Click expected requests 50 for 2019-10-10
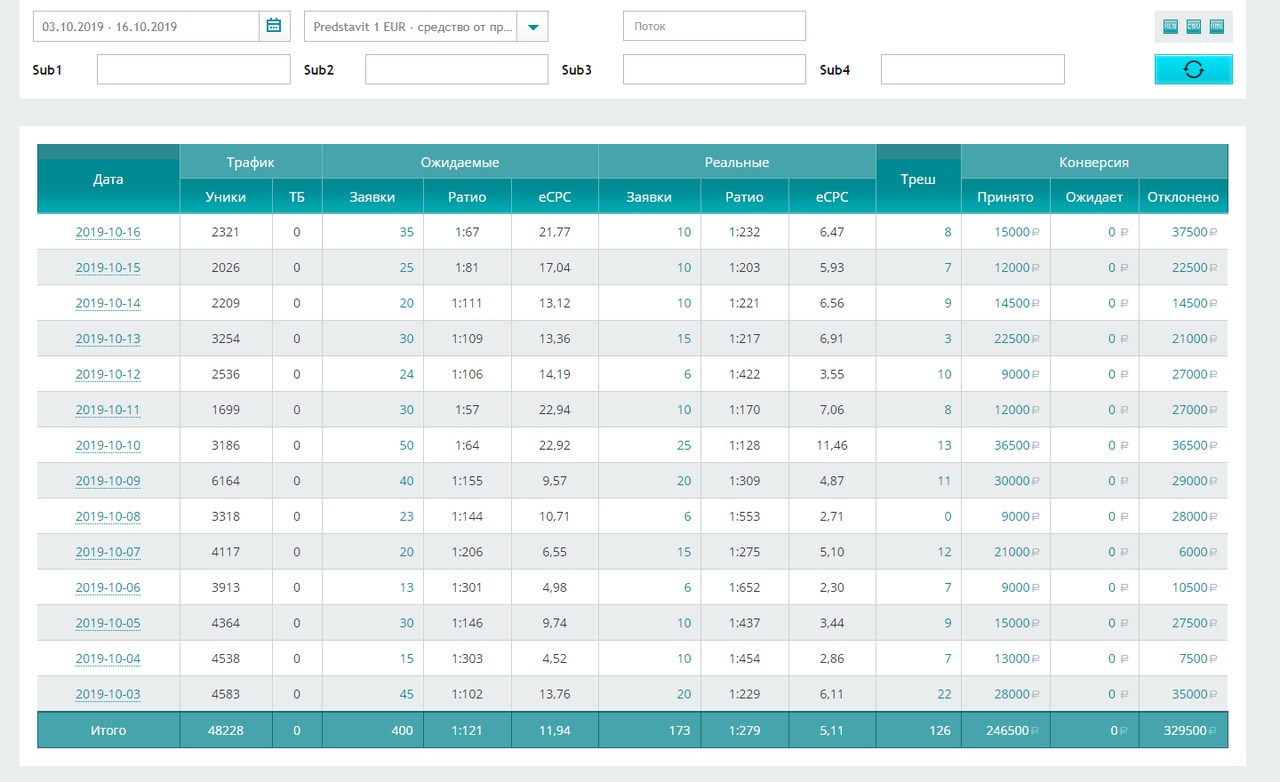Viewport: 1280px width, 782px height. pyautogui.click(x=406, y=445)
